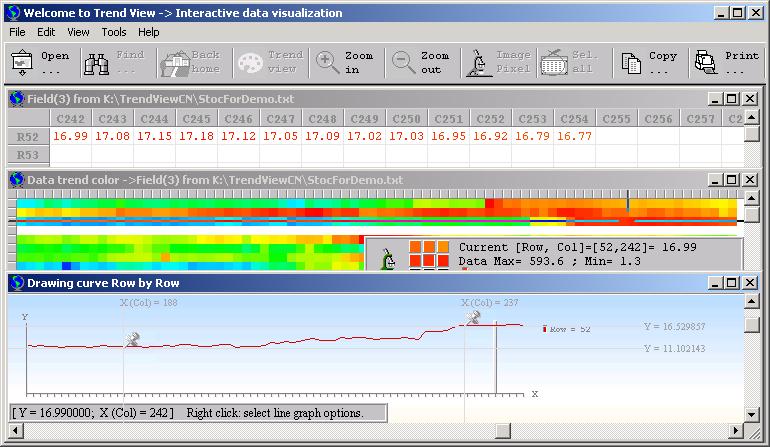This screenshot has width=770, height=447.
Task: Click the Trend view palette icon
Action: [x=250, y=63]
